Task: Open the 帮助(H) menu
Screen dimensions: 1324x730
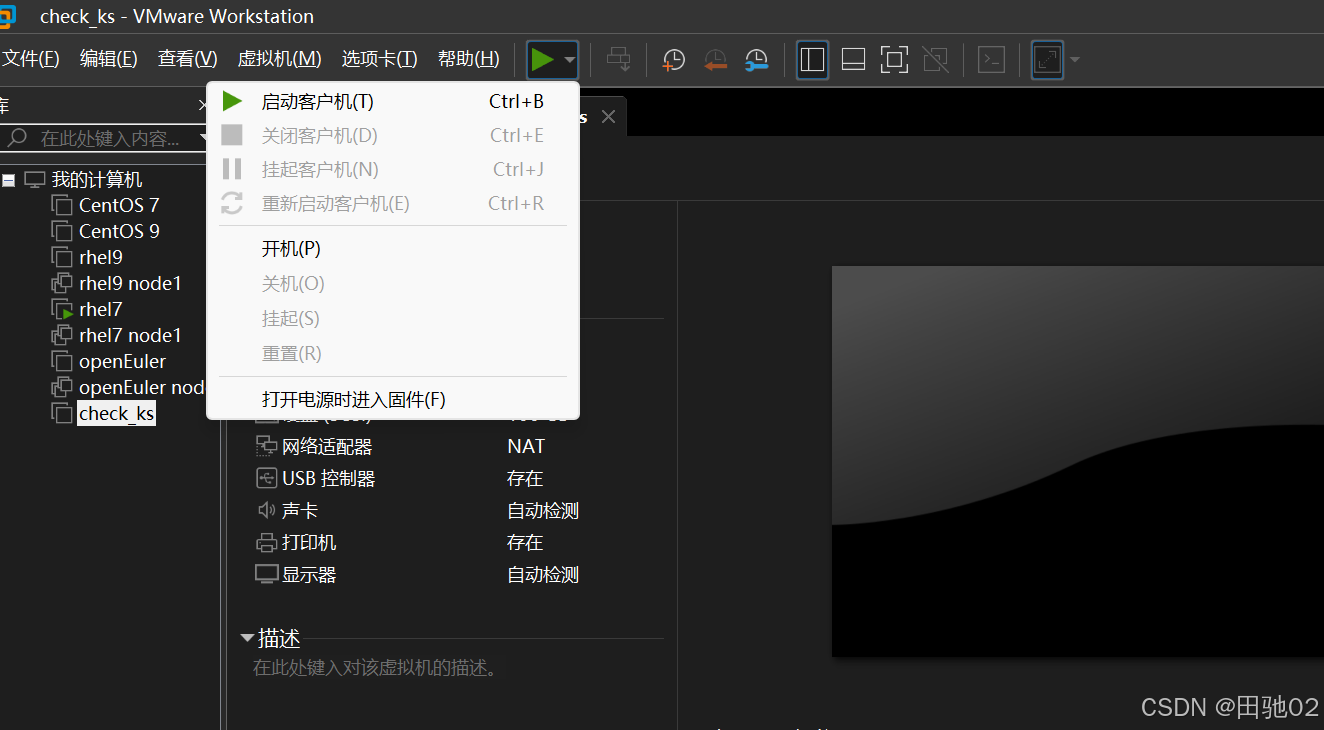Action: (469, 59)
